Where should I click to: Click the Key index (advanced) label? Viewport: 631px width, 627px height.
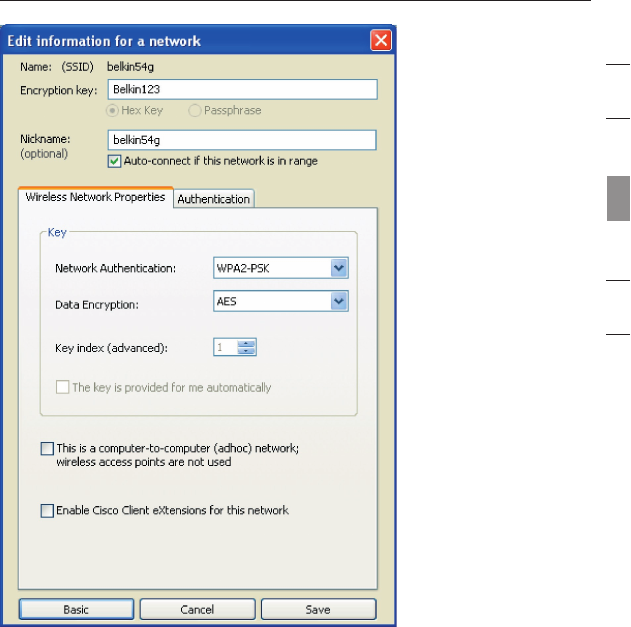(111, 348)
